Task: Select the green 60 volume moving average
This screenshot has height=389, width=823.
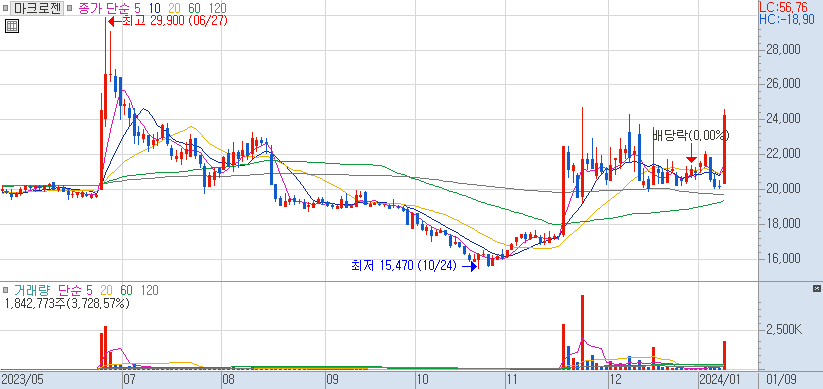Action: click(126, 290)
